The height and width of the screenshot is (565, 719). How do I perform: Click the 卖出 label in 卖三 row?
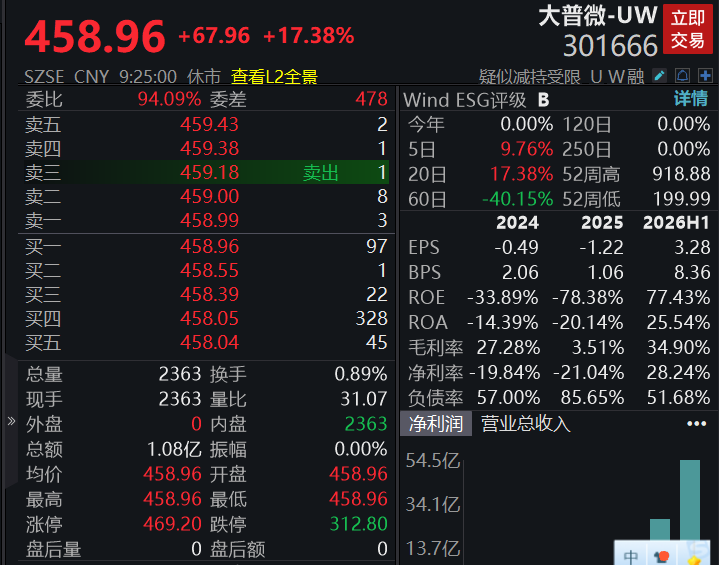coord(321,173)
